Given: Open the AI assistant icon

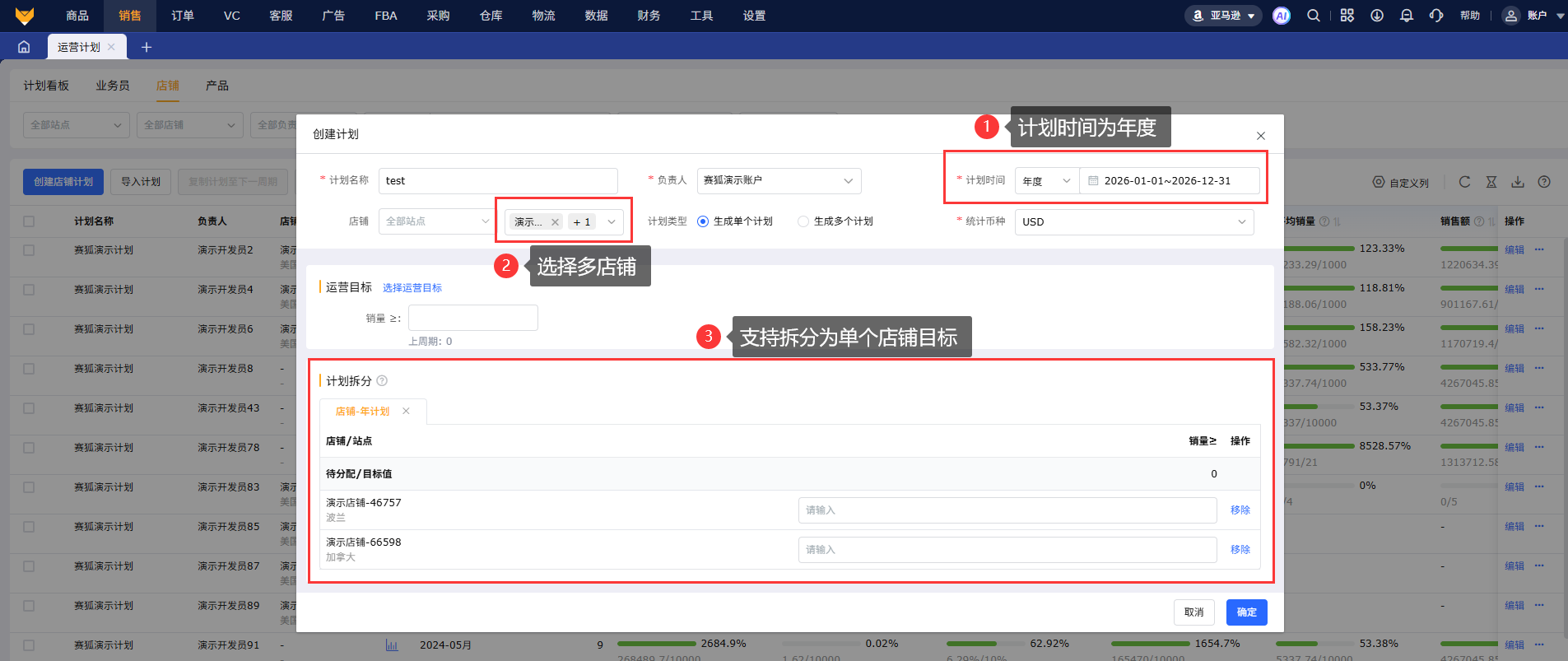Looking at the screenshot, I should pos(1281,16).
